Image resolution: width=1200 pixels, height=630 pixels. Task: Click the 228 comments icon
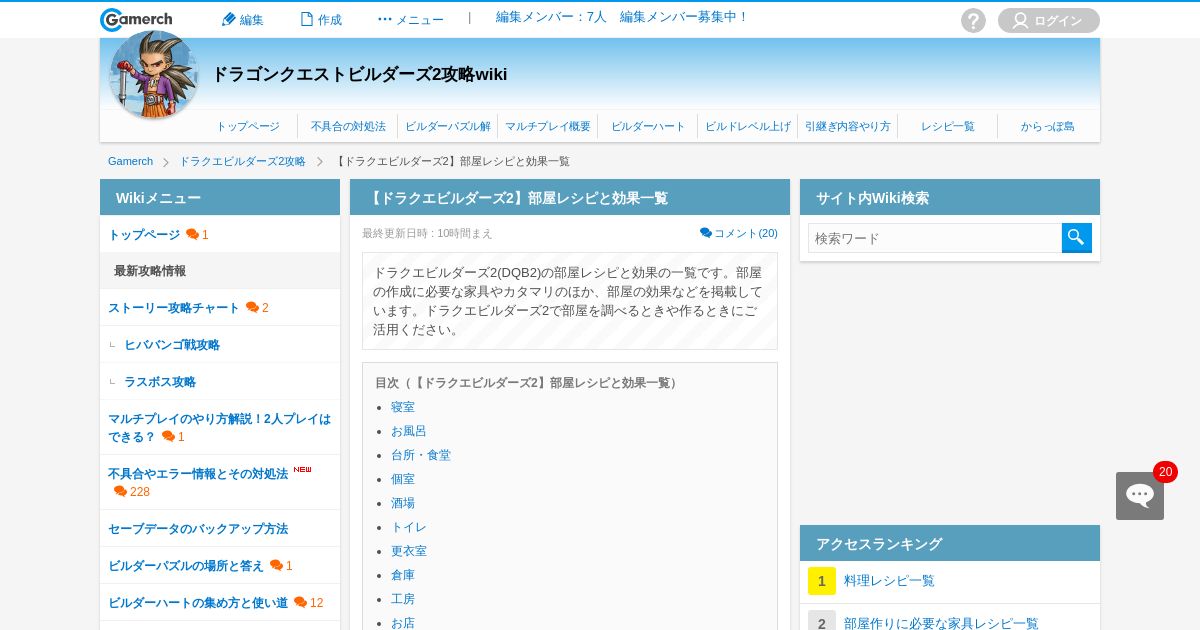click(x=121, y=492)
